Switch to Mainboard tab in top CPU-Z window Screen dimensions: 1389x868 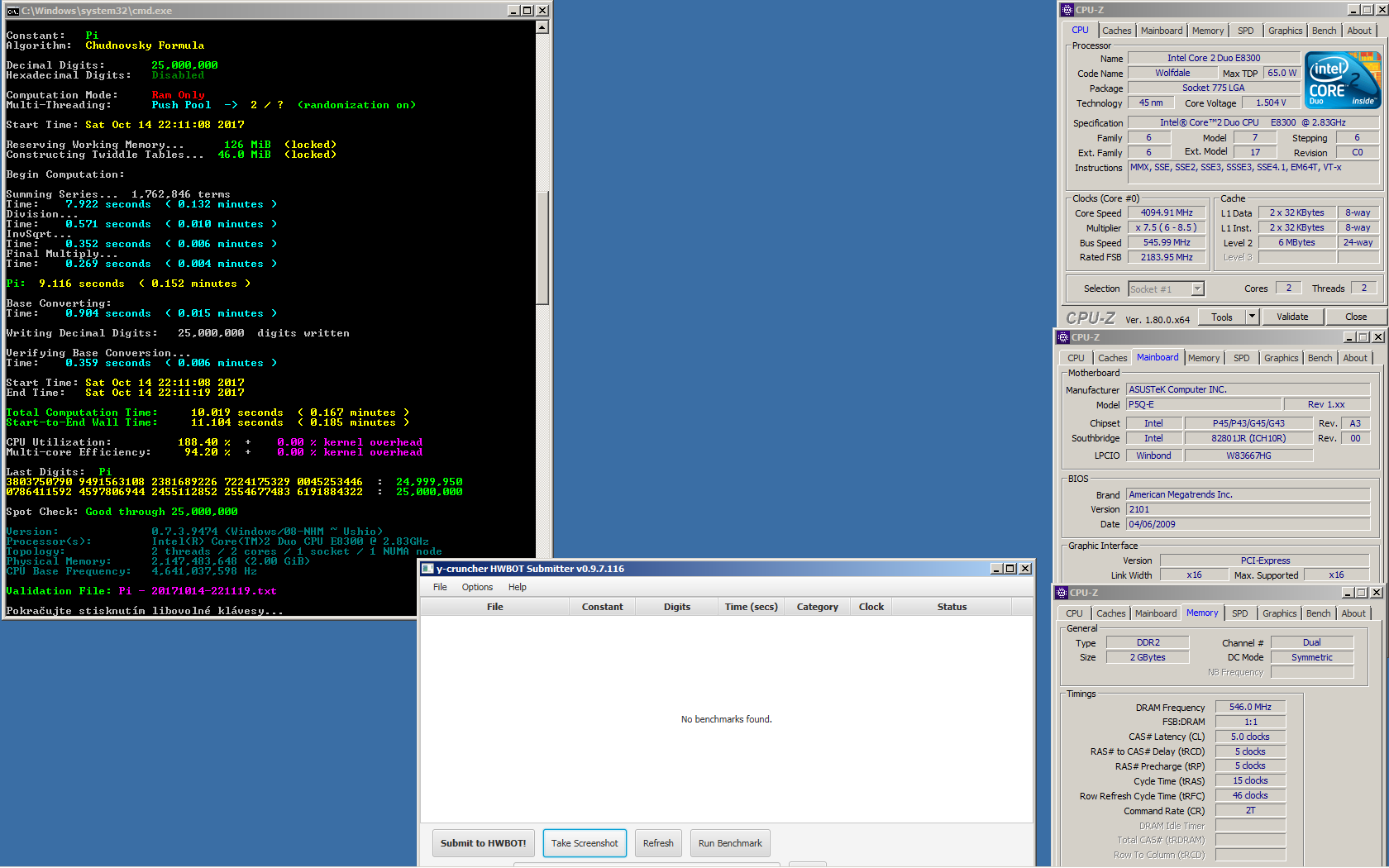tap(1161, 31)
